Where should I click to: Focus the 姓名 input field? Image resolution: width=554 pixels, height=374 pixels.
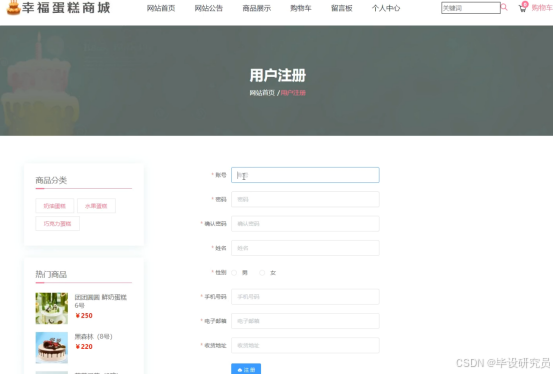(x=305, y=248)
